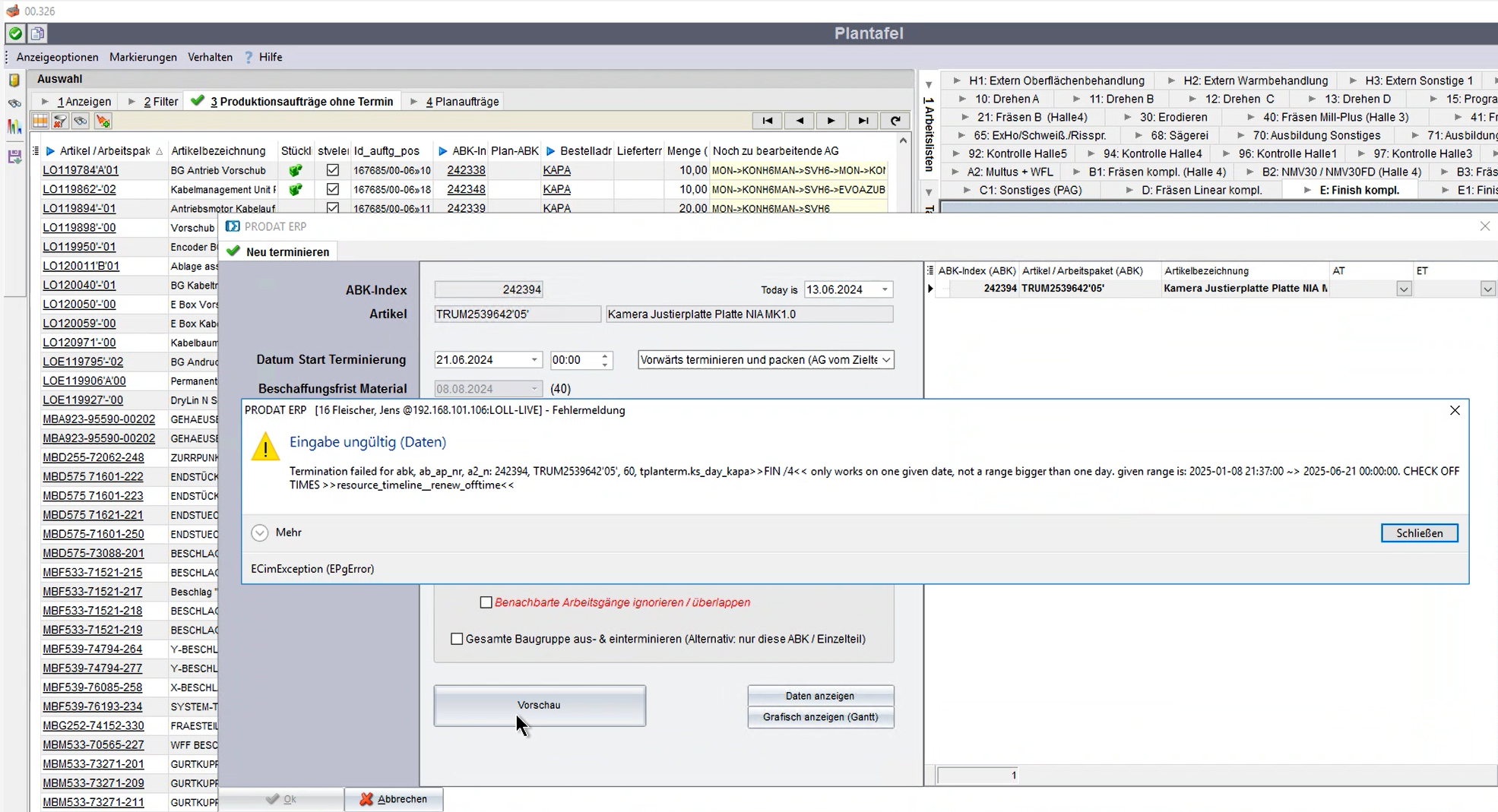Viewport: 1498px width, 812px height.
Task: Enable 'Benachbarte Arbeitsgänge ignorieren / überlappen' checkbox
Action: 486,602
